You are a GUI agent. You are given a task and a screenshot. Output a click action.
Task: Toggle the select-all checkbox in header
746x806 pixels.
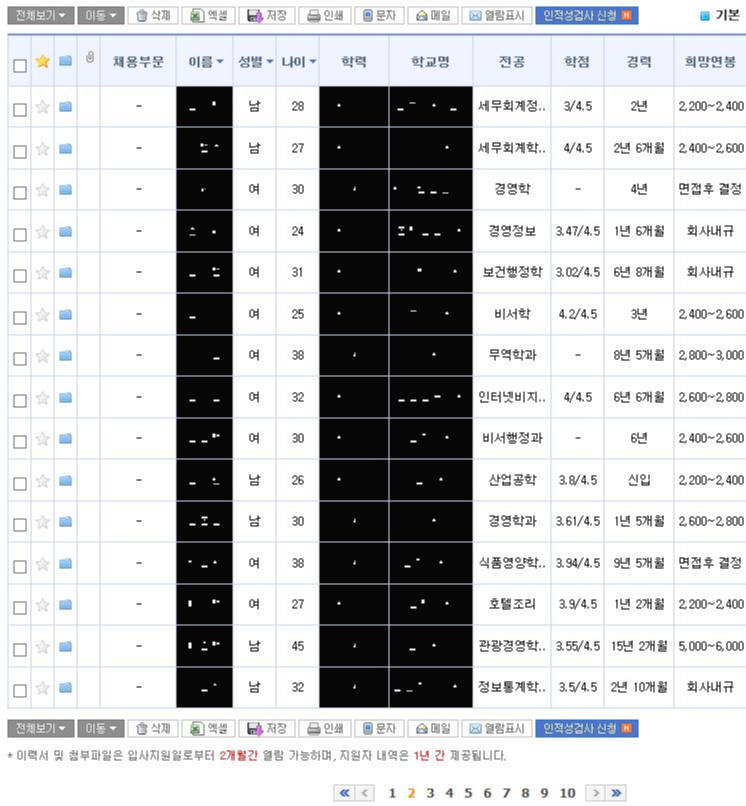pos(20,65)
